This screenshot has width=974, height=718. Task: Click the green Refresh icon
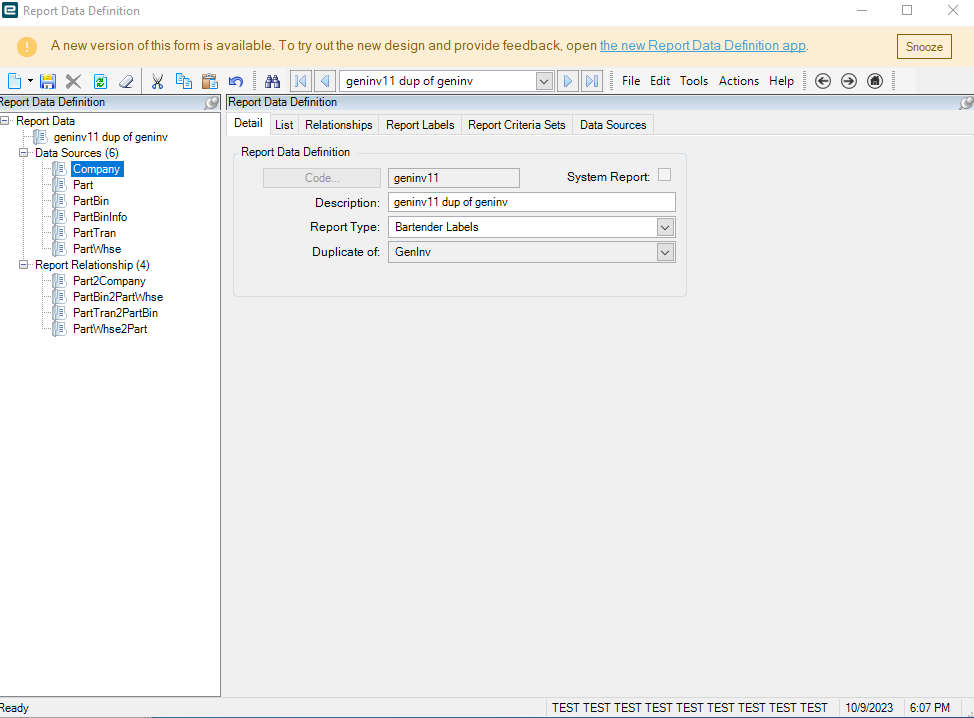coord(100,81)
